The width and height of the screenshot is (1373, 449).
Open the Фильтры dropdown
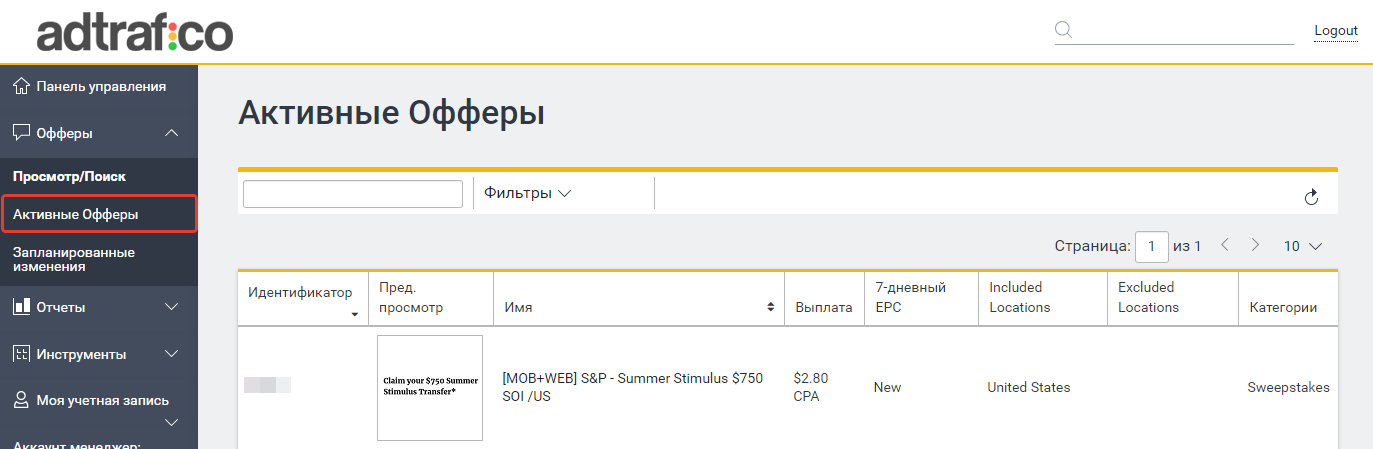(x=527, y=193)
